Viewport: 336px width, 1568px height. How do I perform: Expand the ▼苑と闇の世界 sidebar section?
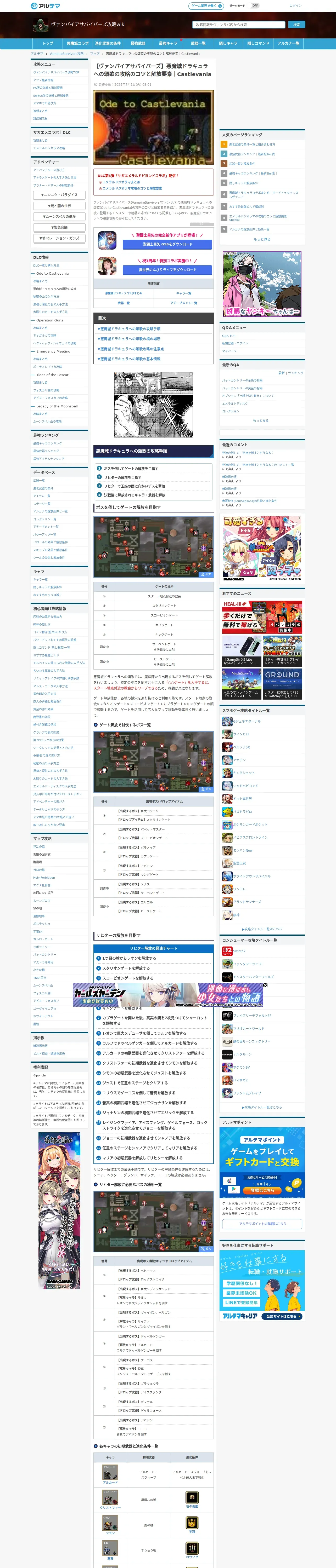[x=59, y=206]
